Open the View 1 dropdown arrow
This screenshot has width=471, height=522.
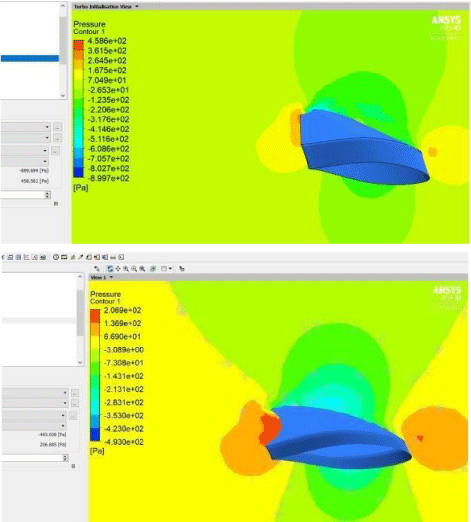tap(112, 277)
